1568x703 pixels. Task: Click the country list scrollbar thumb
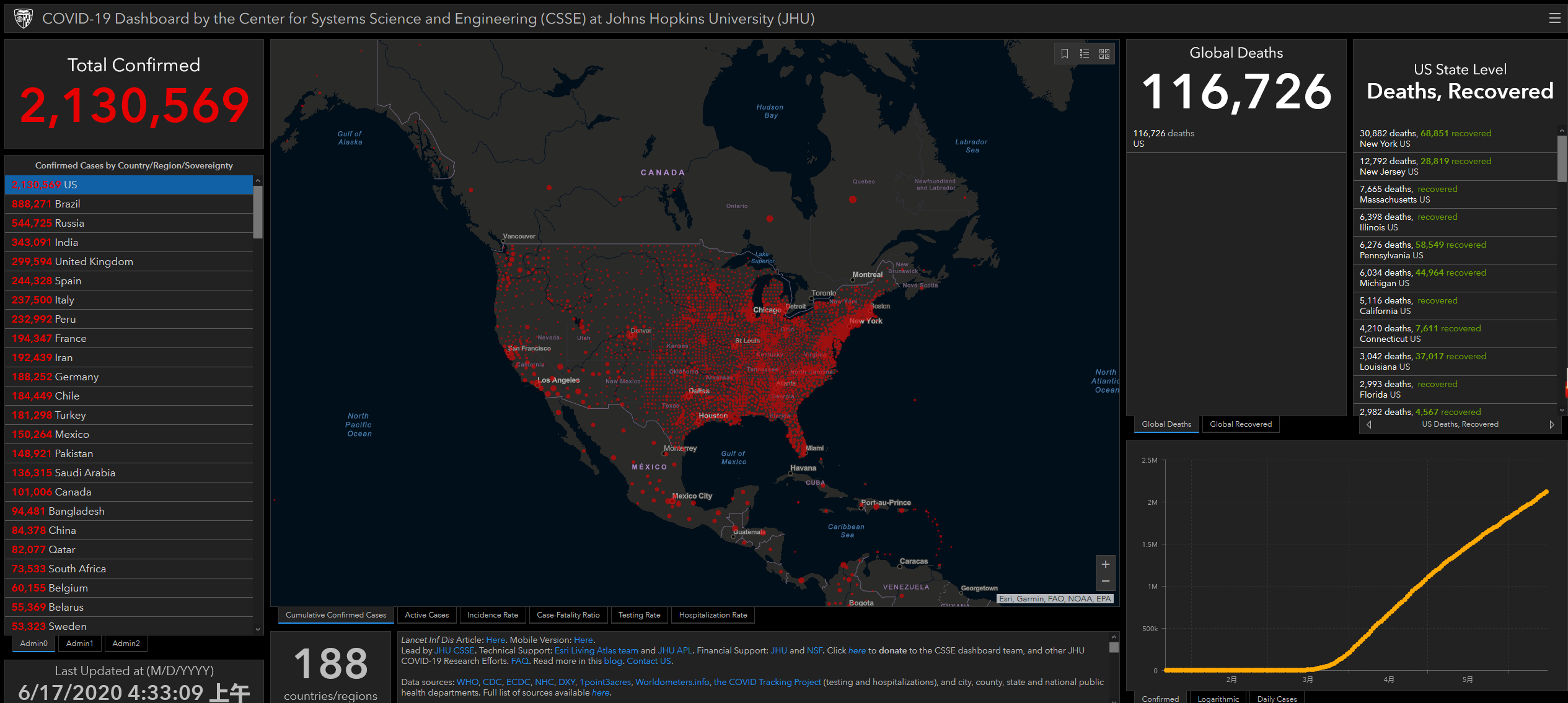point(258,211)
